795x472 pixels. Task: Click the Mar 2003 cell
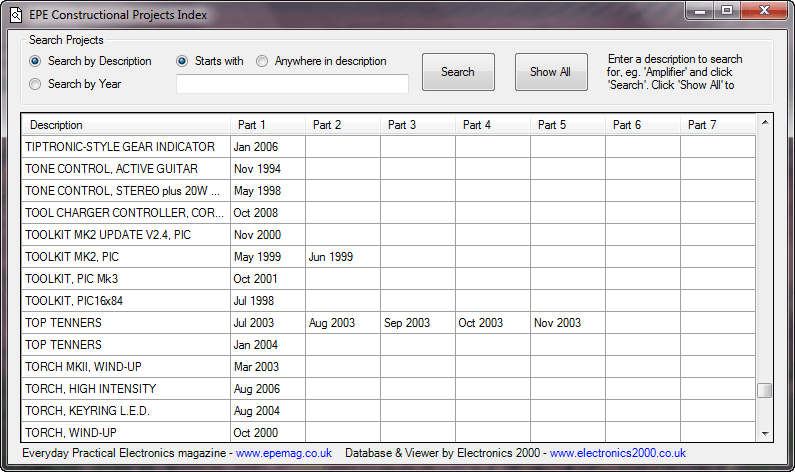click(x=268, y=367)
